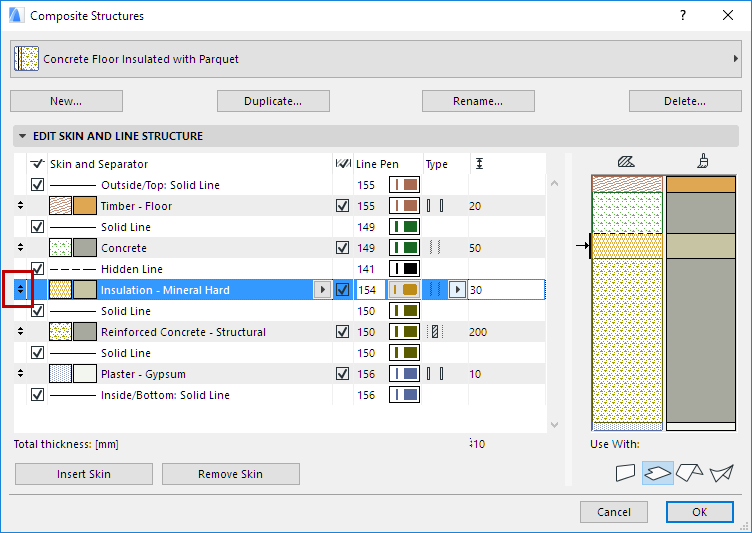Click Plaster - Gypsum fill pattern icon

pos(60,374)
